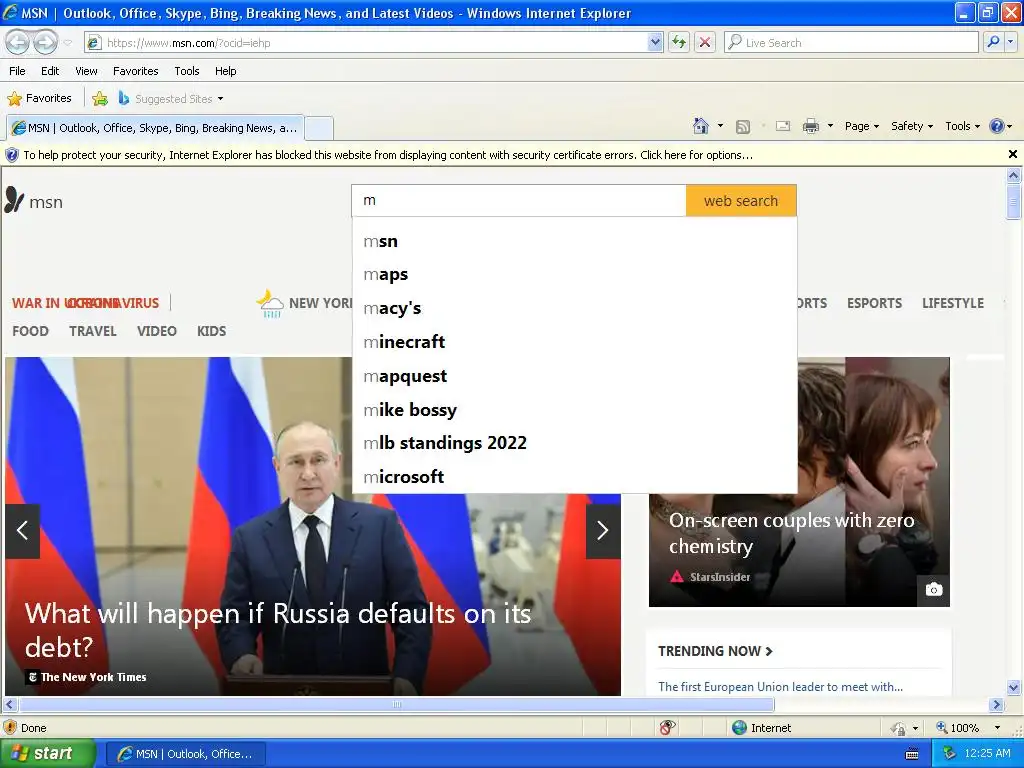Click the RSS Feeds icon
1024x768 pixels.
743,127
